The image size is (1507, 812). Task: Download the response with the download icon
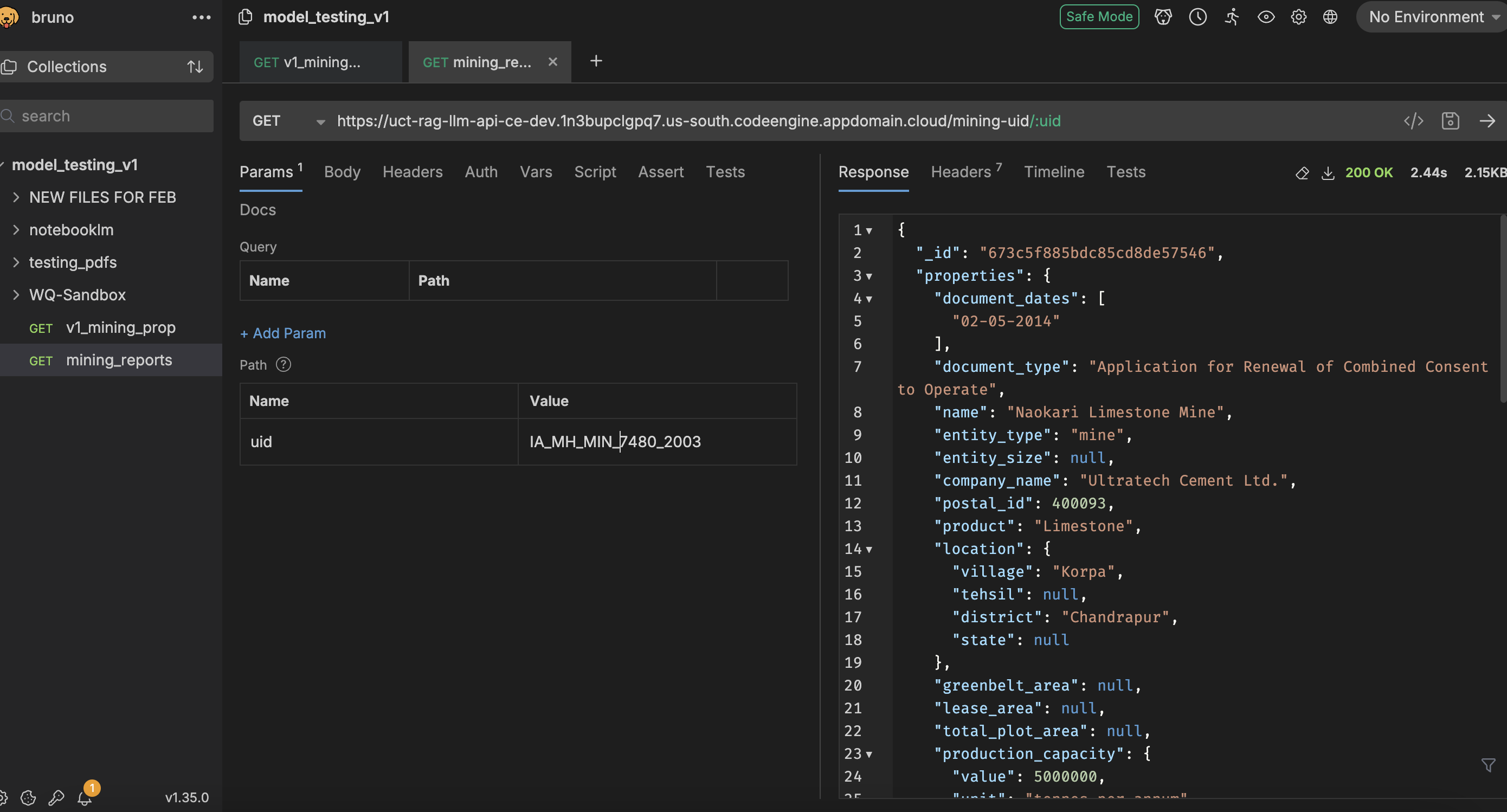pyautogui.click(x=1328, y=173)
